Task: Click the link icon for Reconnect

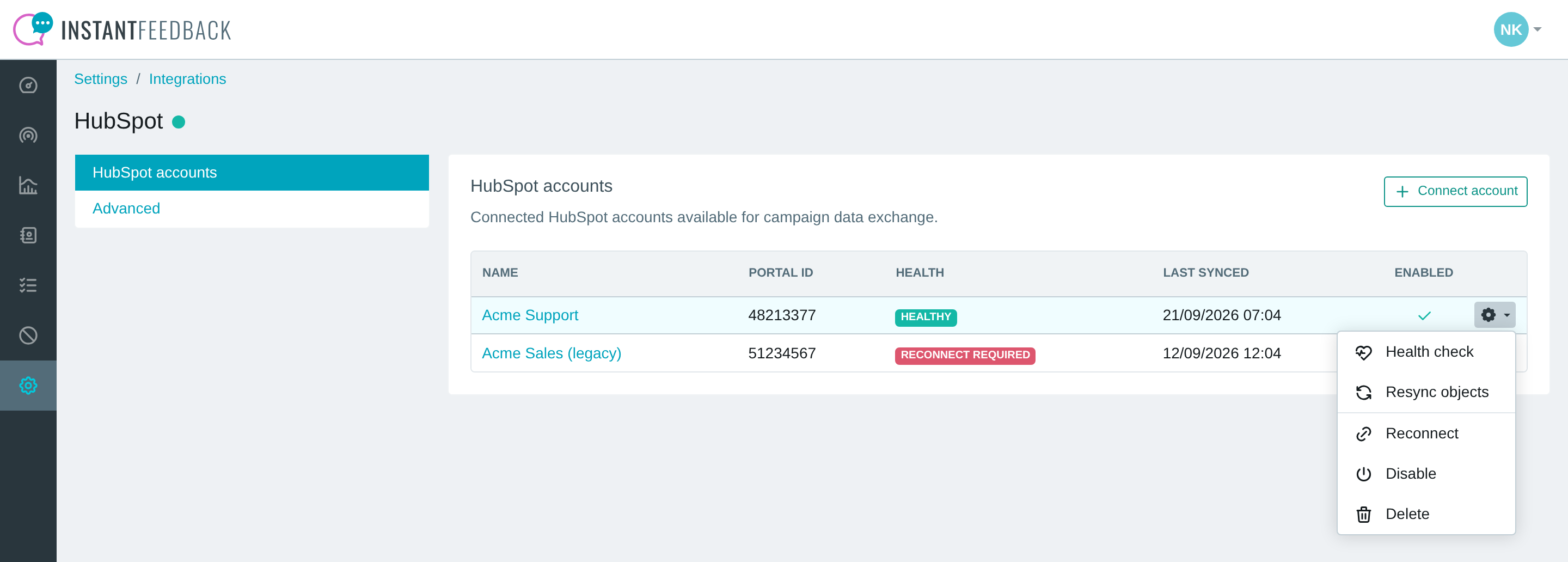Action: point(1363,434)
